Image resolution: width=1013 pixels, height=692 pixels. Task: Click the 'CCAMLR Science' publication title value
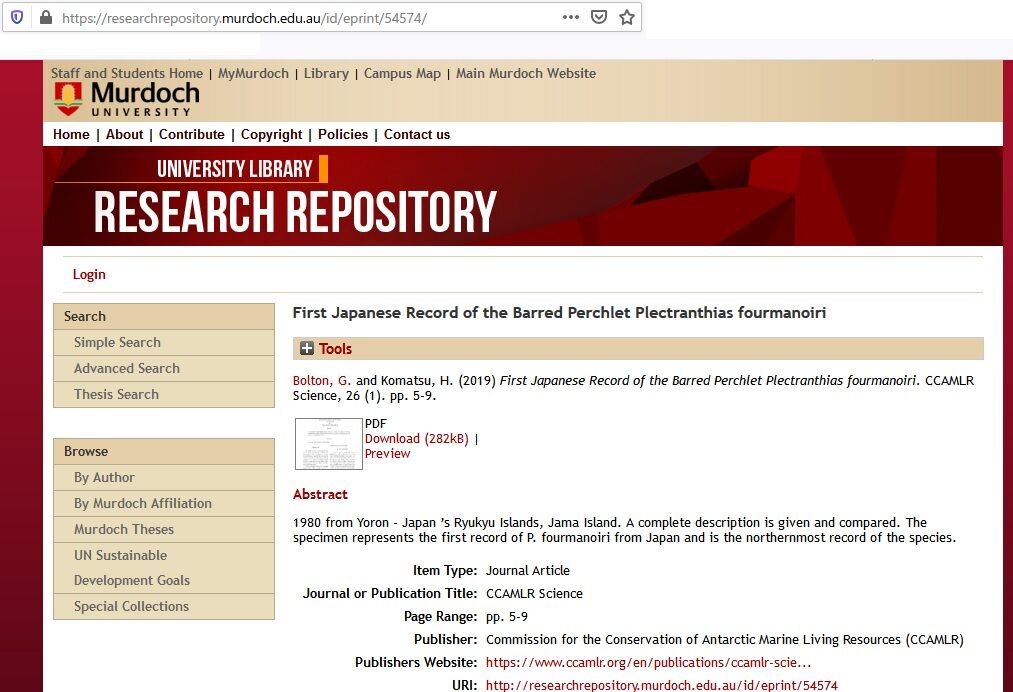click(534, 593)
